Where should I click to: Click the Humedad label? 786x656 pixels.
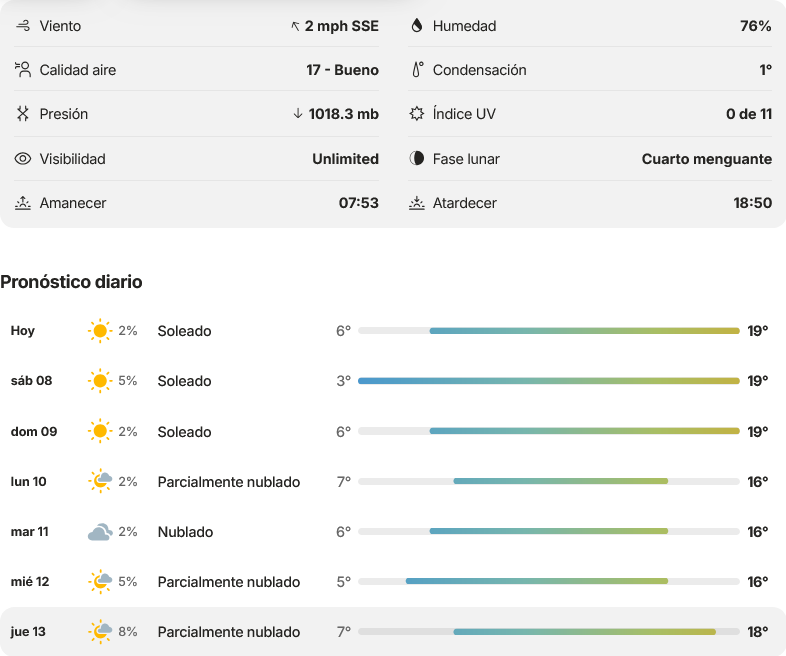point(465,26)
